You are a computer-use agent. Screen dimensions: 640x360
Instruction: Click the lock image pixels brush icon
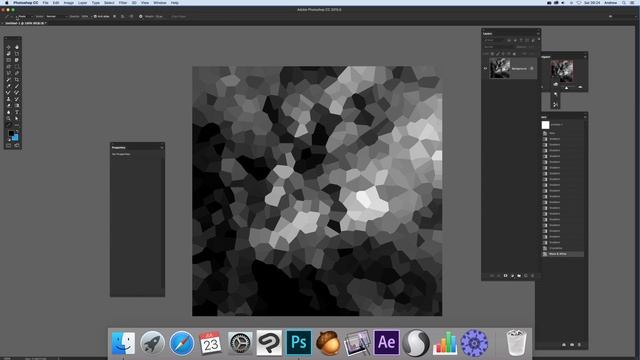pyautogui.click(x=498, y=53)
